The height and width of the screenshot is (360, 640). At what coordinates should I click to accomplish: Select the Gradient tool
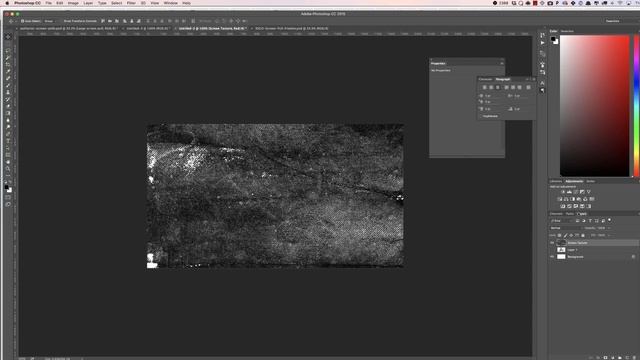click(x=8, y=113)
